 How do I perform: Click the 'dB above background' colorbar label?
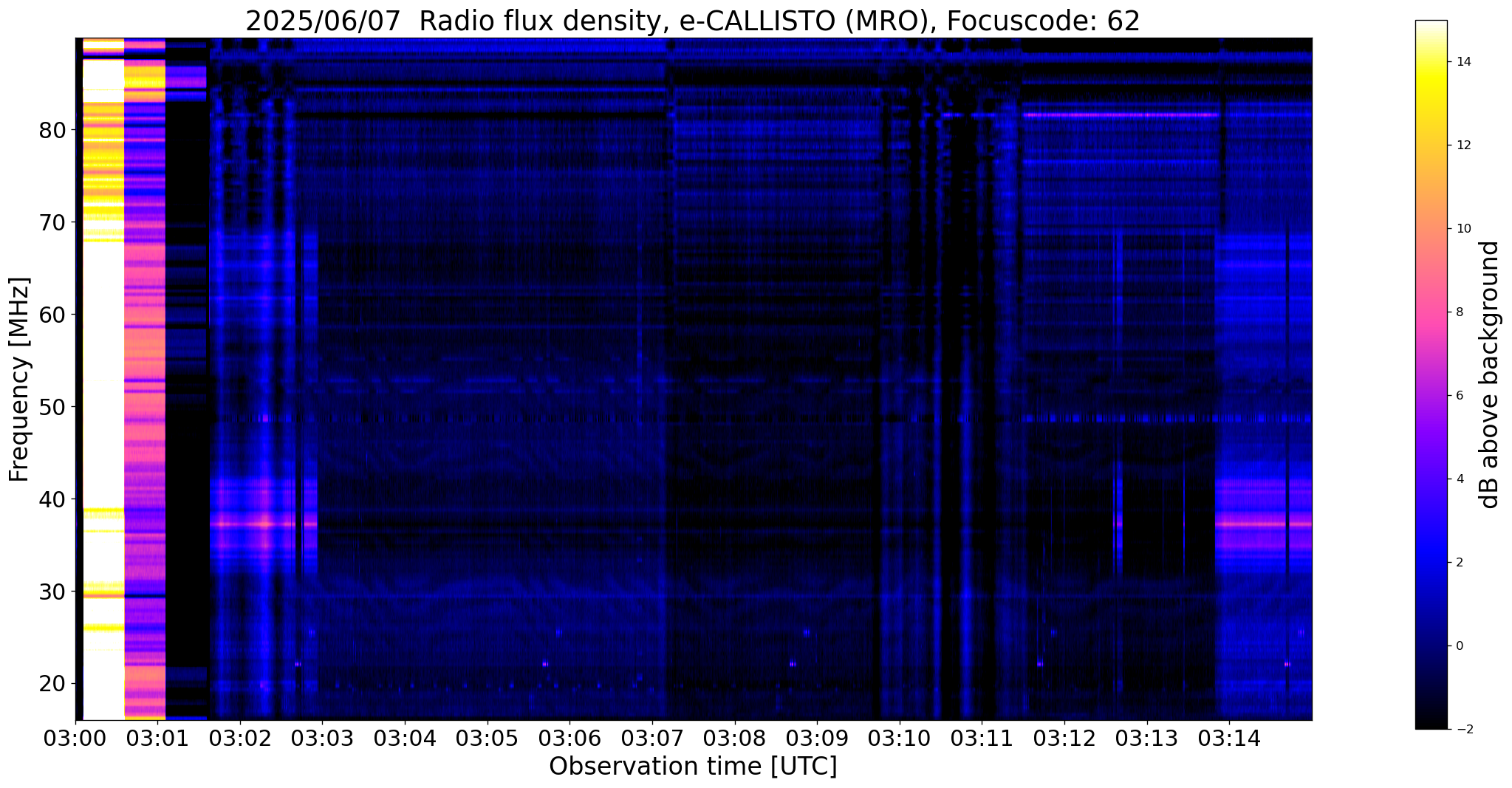coord(1490,374)
